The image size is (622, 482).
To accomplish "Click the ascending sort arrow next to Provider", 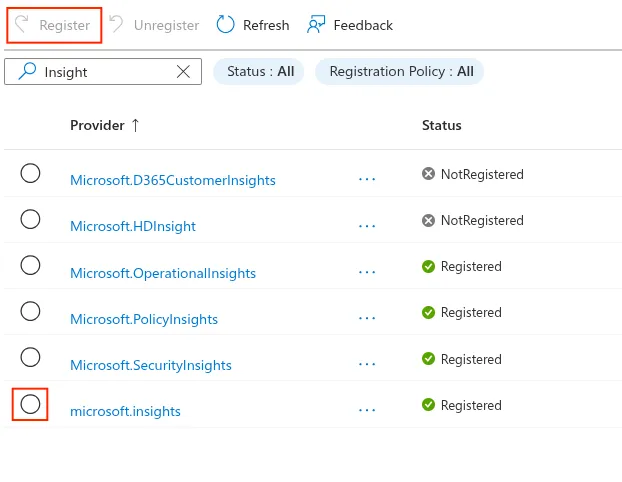I will click(135, 125).
